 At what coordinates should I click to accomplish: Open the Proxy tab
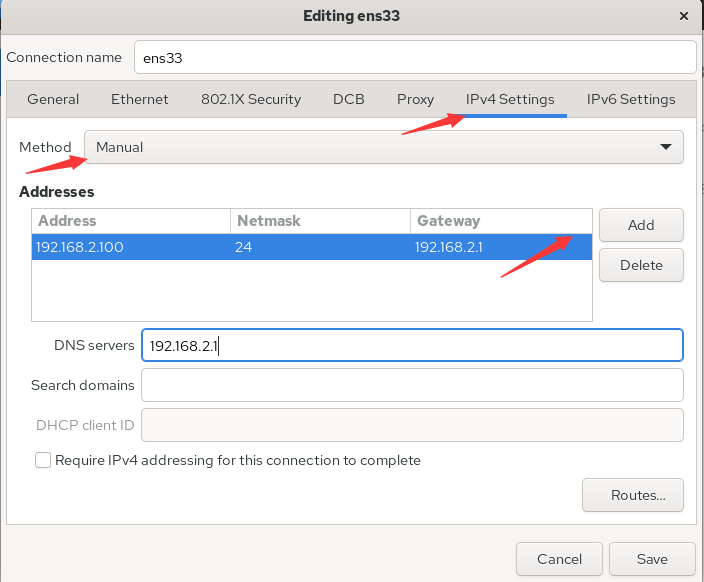415,99
